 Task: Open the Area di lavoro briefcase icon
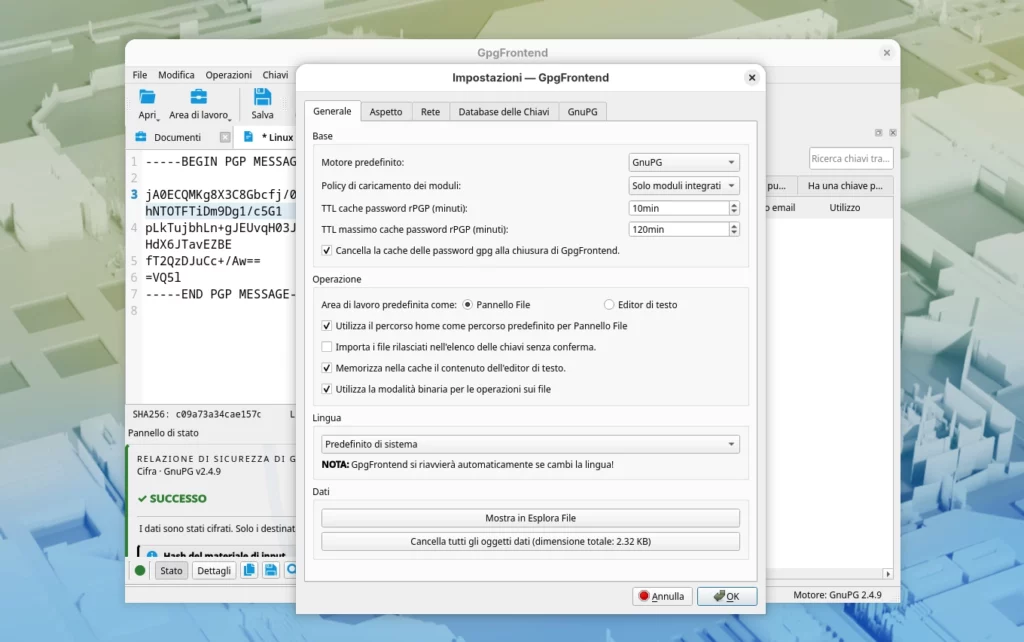pyautogui.click(x=199, y=97)
